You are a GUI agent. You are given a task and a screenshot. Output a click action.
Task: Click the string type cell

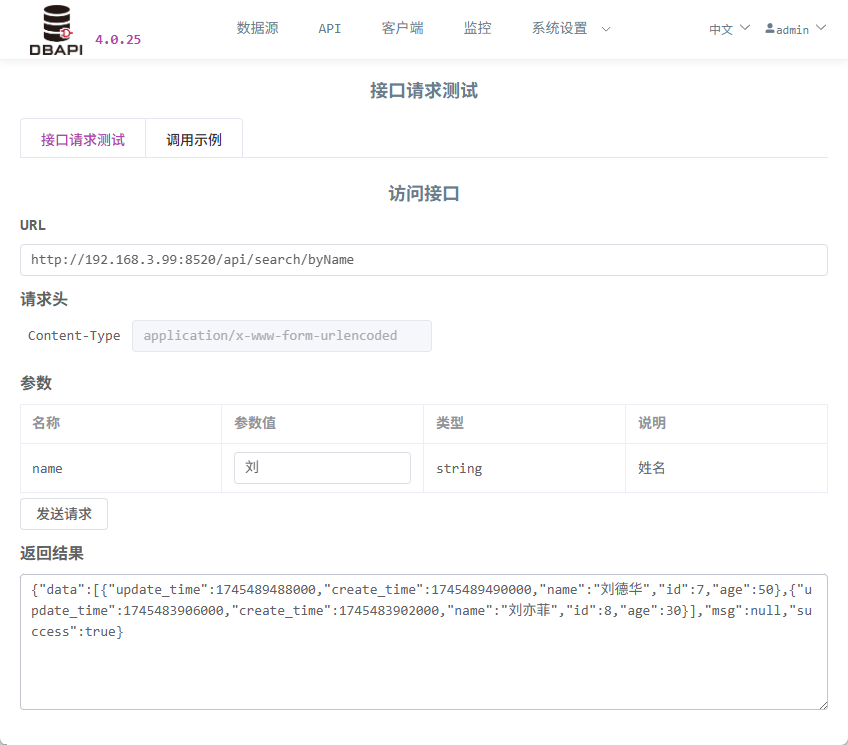pyautogui.click(x=524, y=468)
